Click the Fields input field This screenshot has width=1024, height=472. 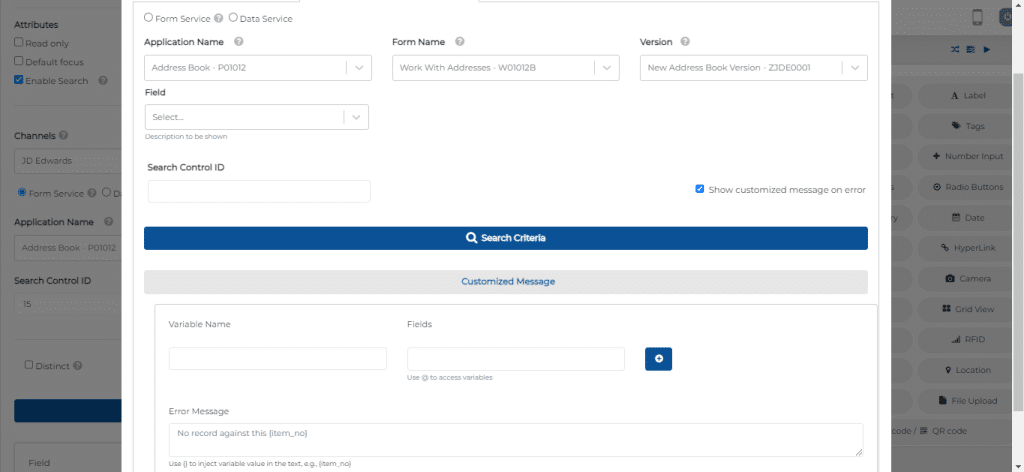[x=516, y=358]
